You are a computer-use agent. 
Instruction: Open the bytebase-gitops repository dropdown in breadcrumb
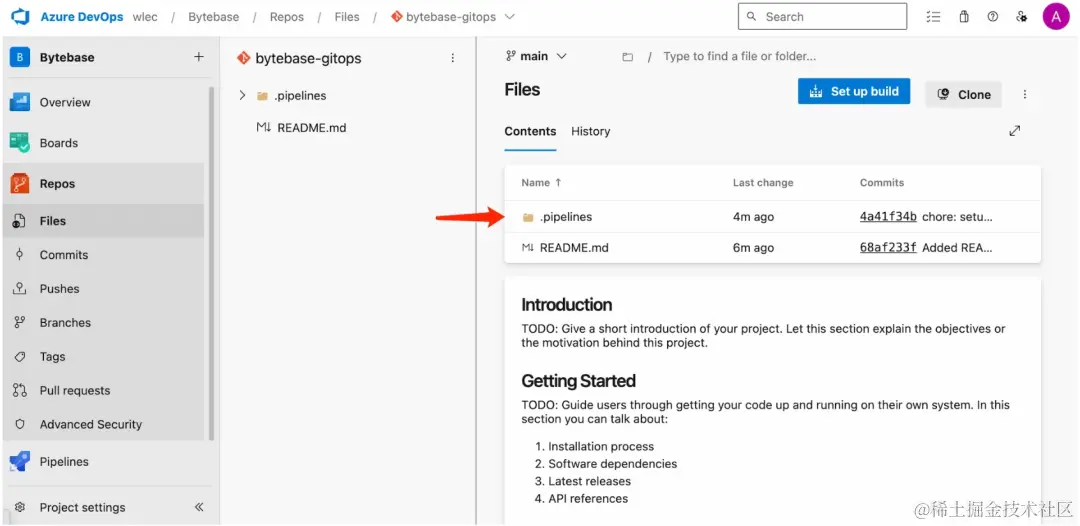(x=510, y=17)
